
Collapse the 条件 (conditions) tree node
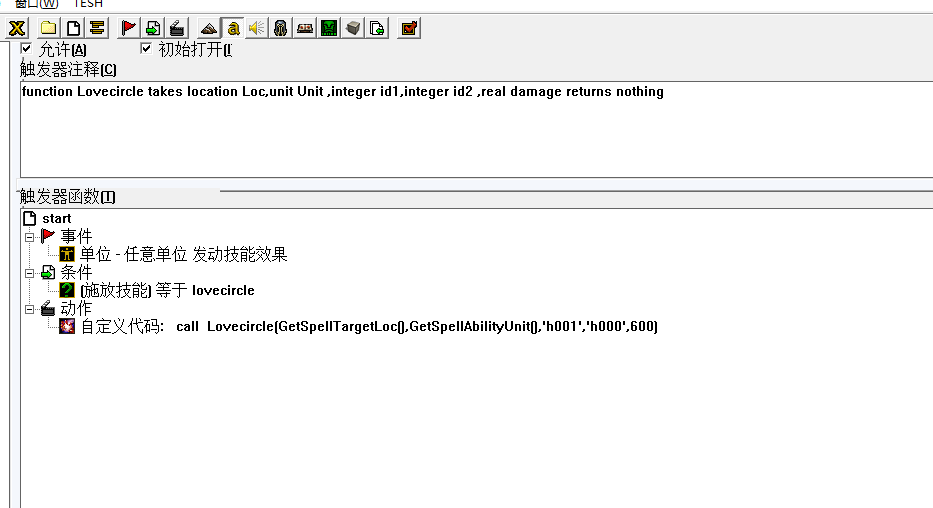tap(30, 273)
